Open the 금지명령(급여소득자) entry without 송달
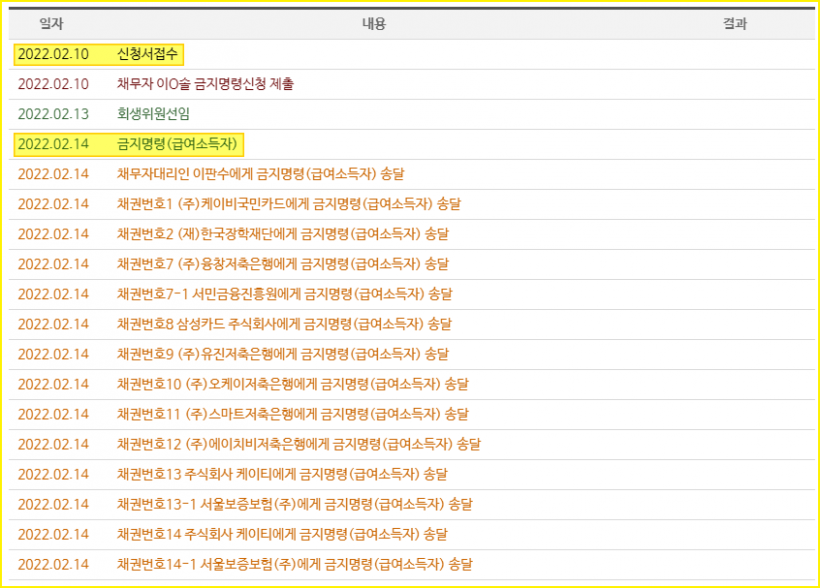 [177, 144]
